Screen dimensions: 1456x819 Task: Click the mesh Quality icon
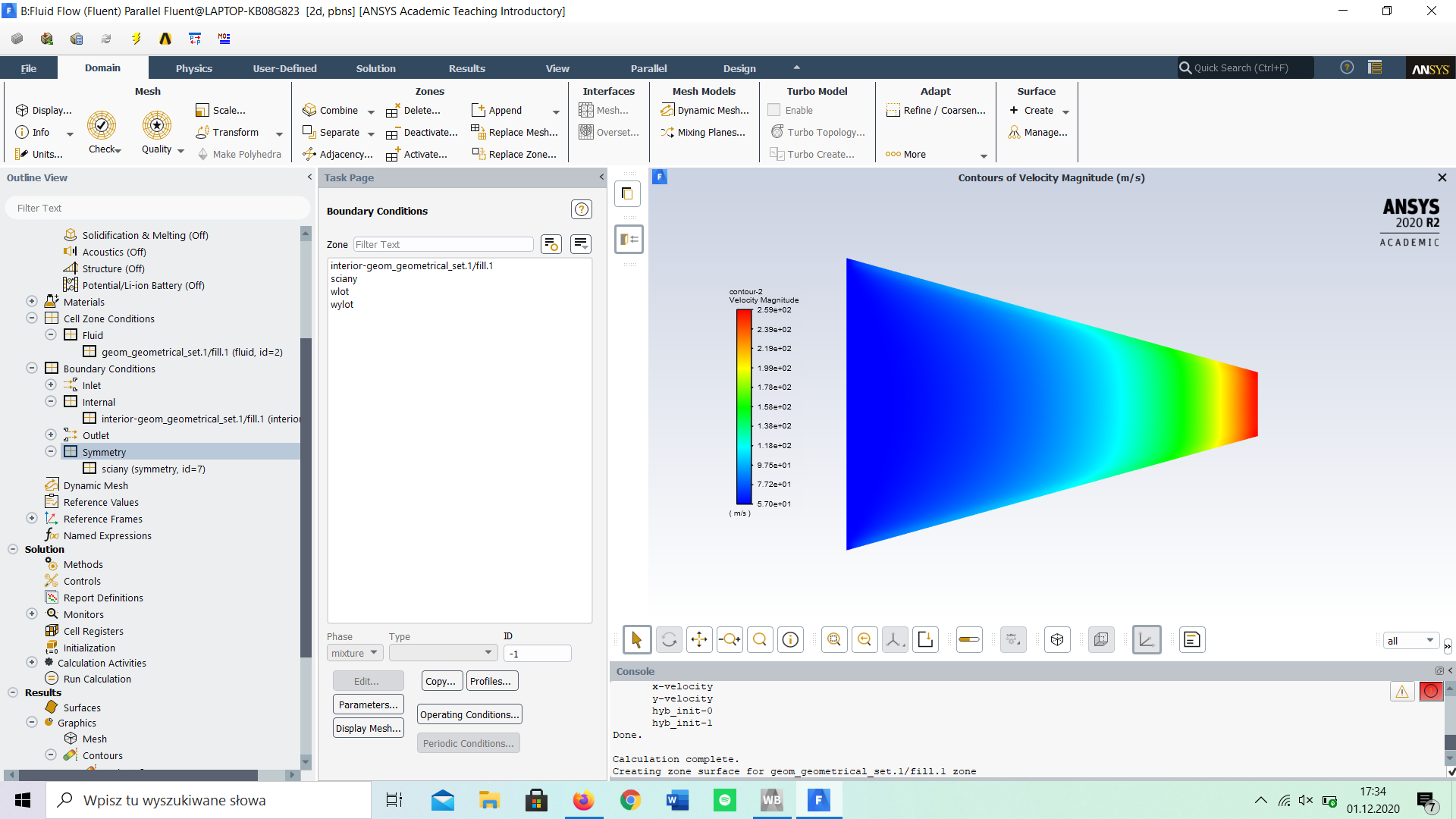[x=156, y=125]
